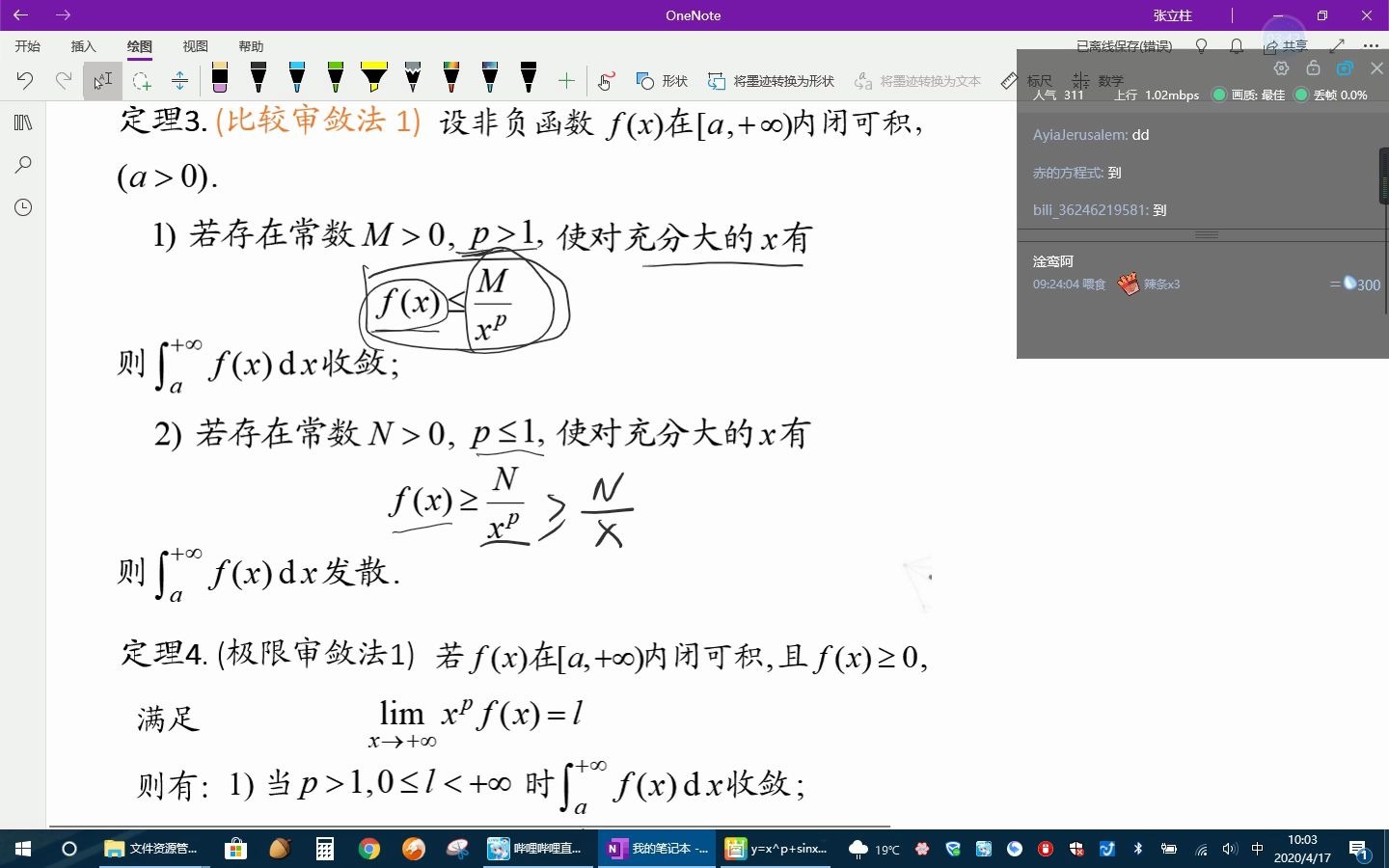Open the ribbon more options (…) menu
The height and width of the screenshot is (868, 1389).
pos(1371,45)
